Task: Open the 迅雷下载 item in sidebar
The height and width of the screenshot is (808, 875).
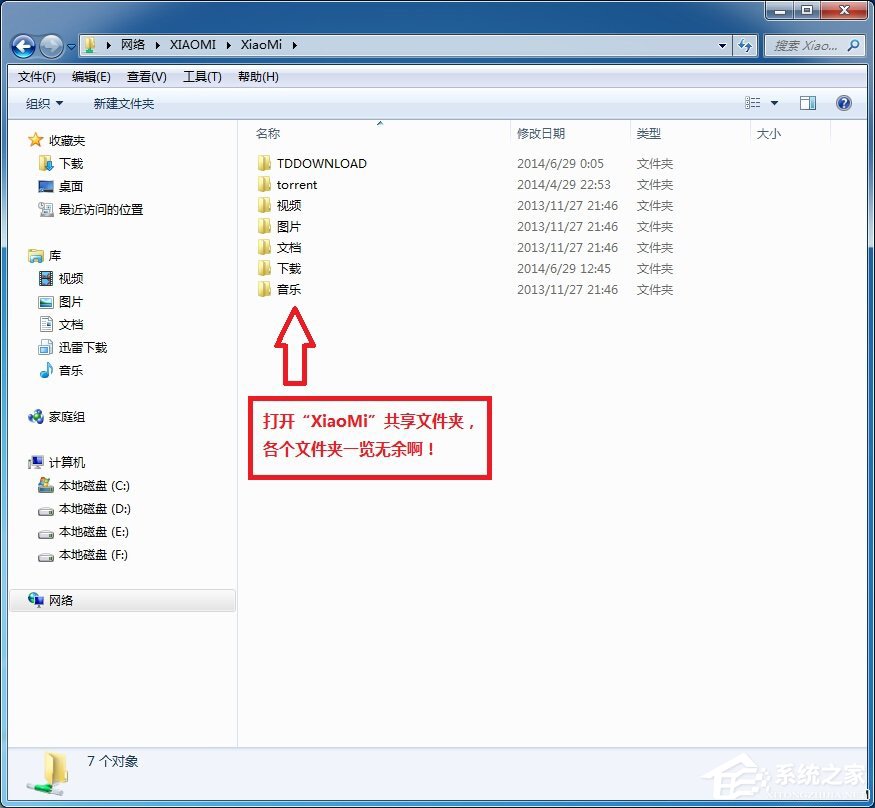Action: [x=83, y=347]
